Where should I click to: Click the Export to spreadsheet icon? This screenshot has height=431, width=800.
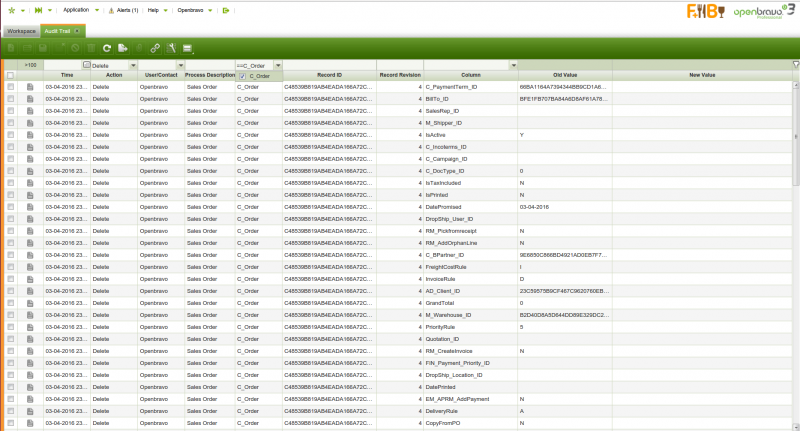coord(122,47)
